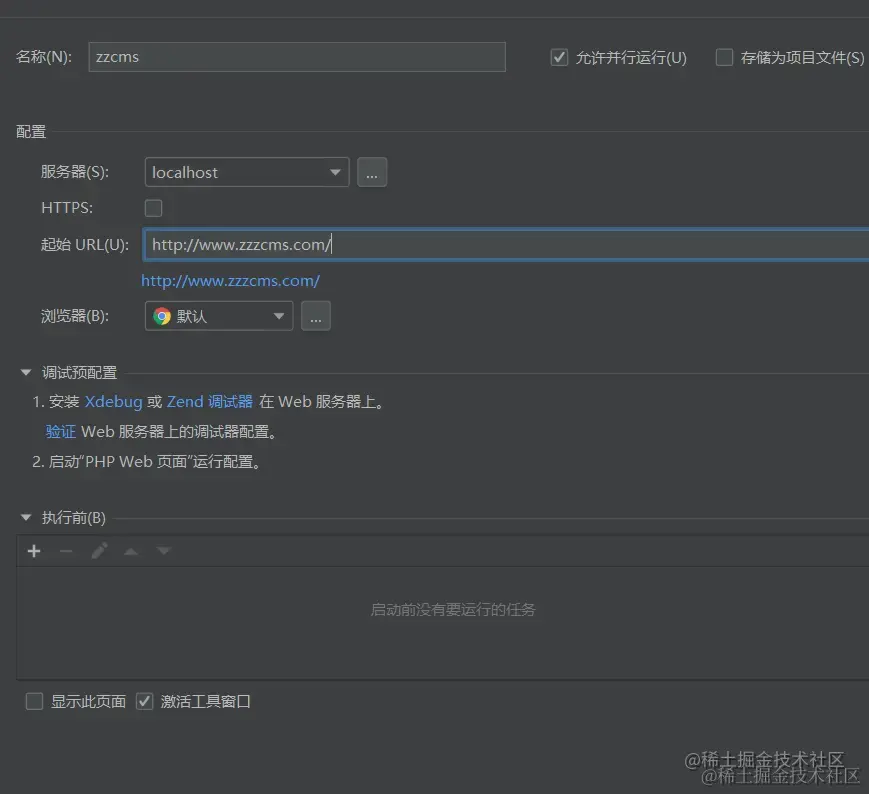Click the add task plus icon
This screenshot has height=794, width=869.
[34, 551]
